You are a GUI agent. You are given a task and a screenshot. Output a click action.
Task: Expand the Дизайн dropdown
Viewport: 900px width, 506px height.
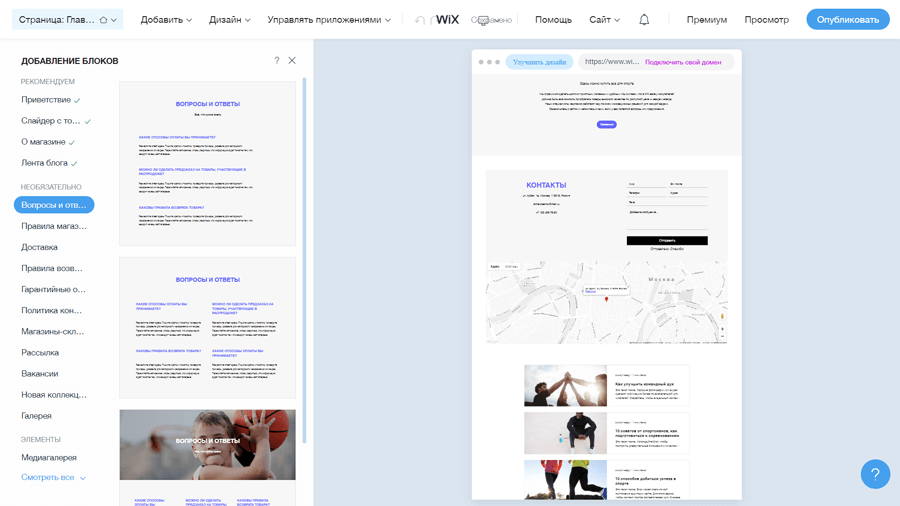click(x=229, y=20)
